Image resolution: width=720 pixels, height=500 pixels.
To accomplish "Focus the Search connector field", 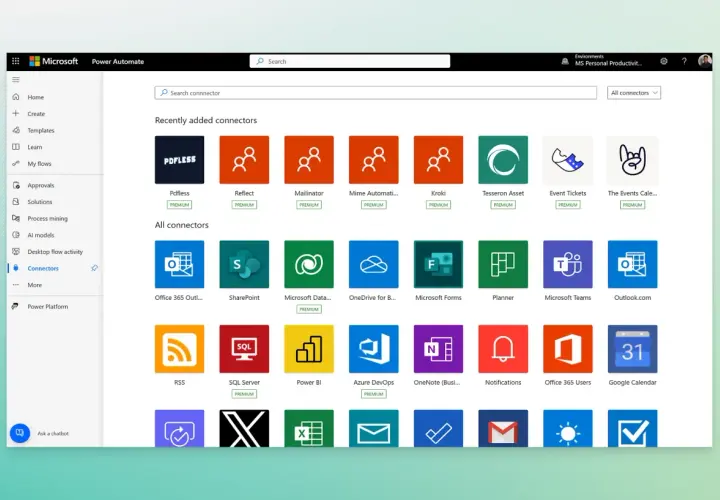I will coord(376,93).
